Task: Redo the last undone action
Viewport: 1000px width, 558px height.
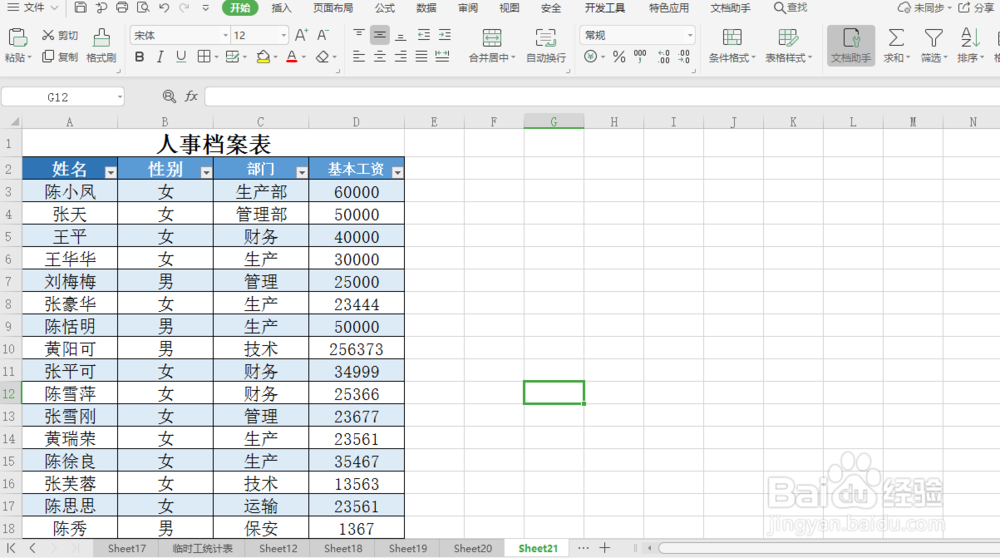Action: pyautogui.click(x=184, y=8)
